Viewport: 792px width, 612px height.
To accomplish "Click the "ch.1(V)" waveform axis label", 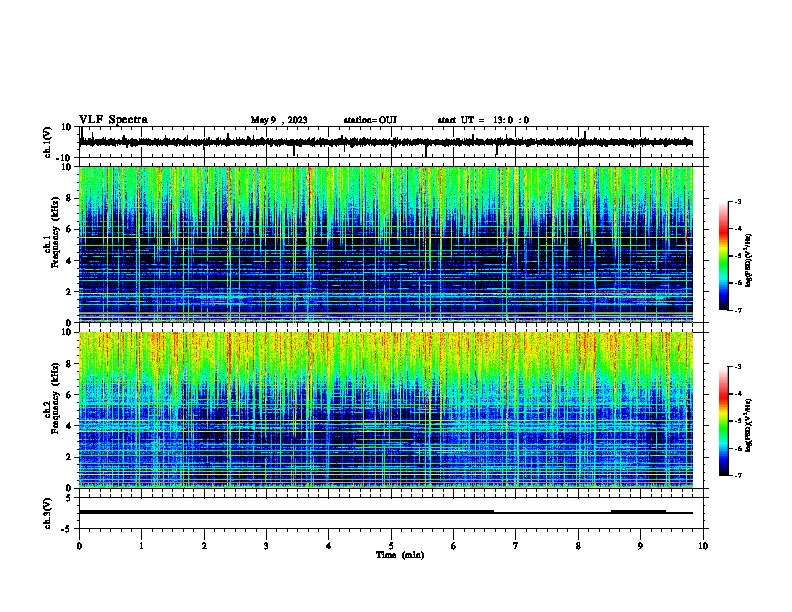I will 48,142.
